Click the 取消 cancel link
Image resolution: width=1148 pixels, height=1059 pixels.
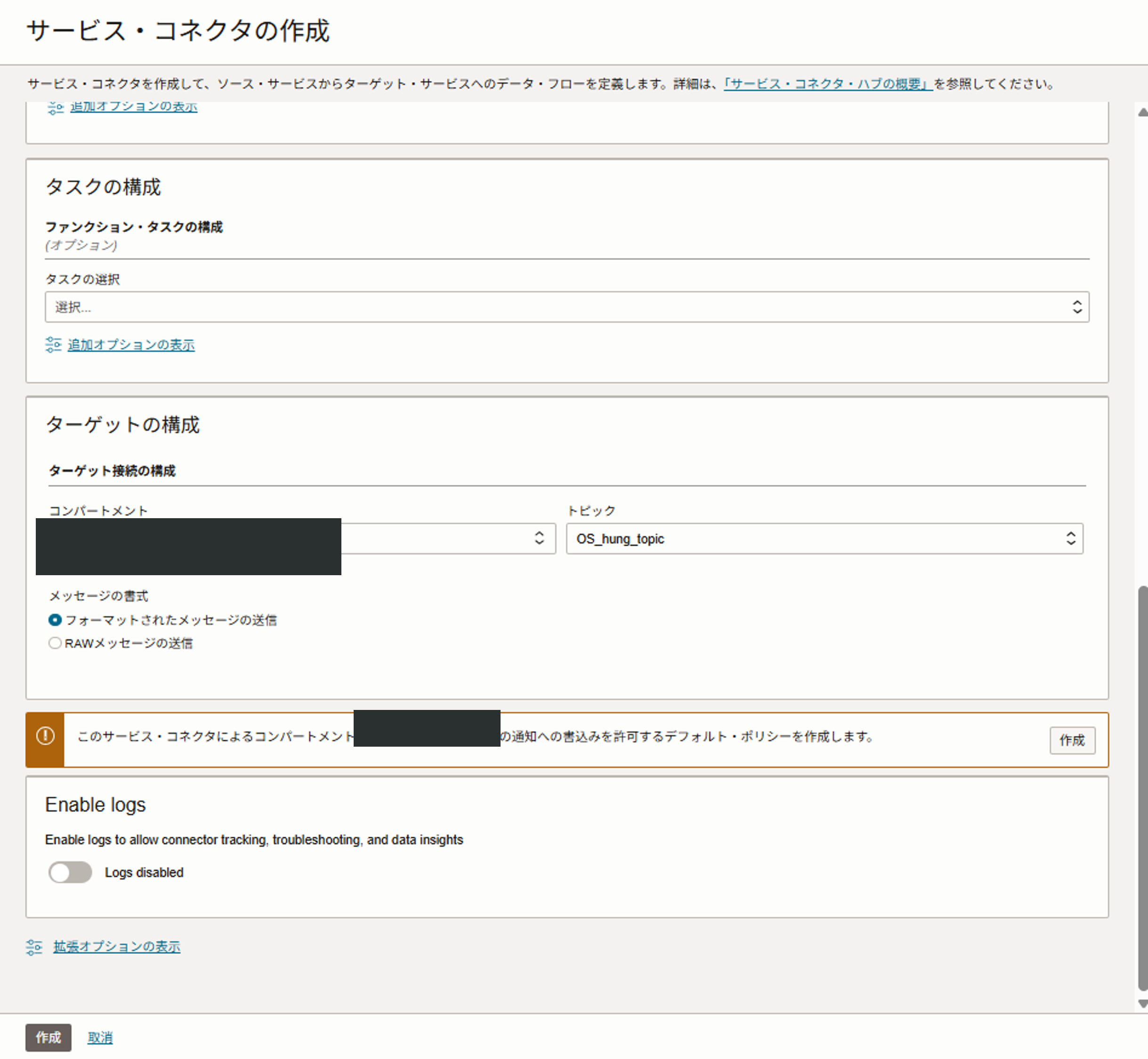click(x=100, y=1037)
